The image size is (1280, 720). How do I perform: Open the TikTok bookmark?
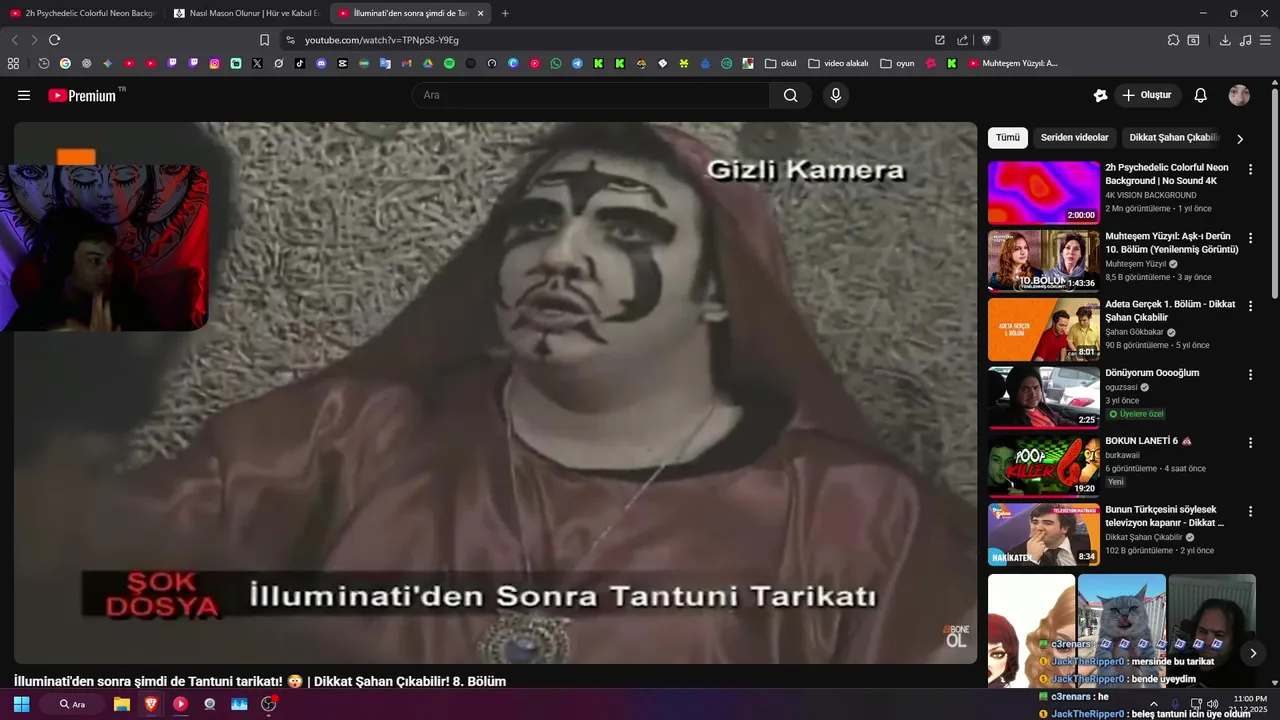pyautogui.click(x=300, y=63)
